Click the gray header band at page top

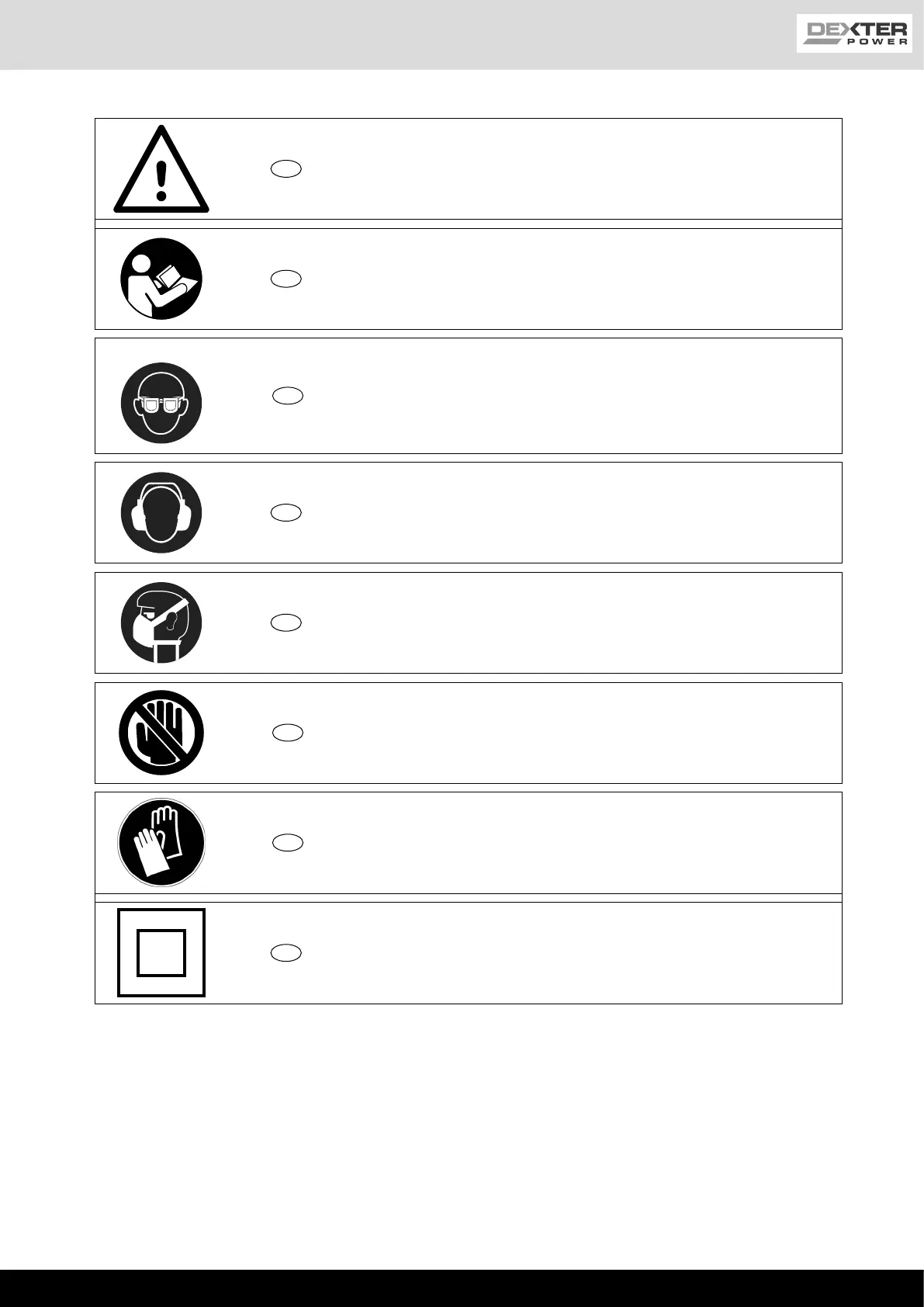tap(388, 35)
